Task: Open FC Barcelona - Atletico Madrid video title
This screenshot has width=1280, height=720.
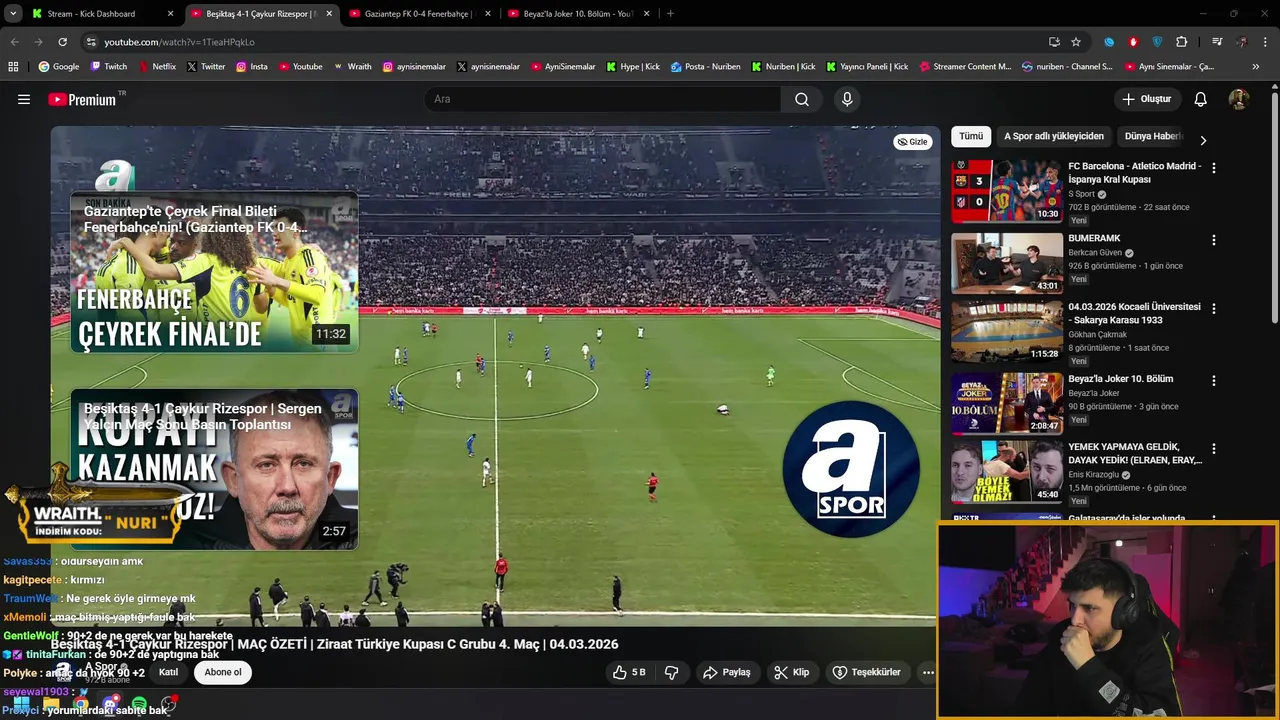Action: pyautogui.click(x=1134, y=173)
